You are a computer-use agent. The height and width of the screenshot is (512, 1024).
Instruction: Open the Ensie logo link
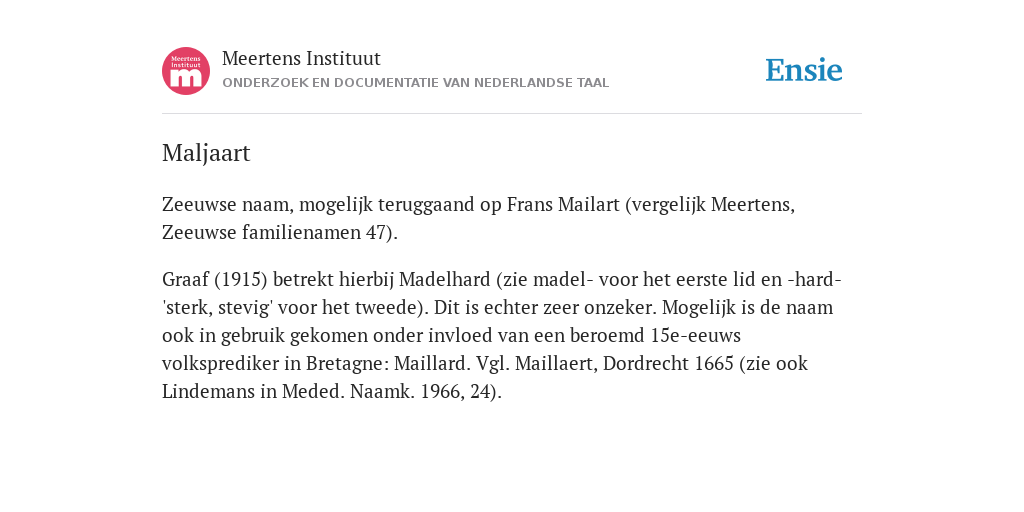(x=804, y=70)
